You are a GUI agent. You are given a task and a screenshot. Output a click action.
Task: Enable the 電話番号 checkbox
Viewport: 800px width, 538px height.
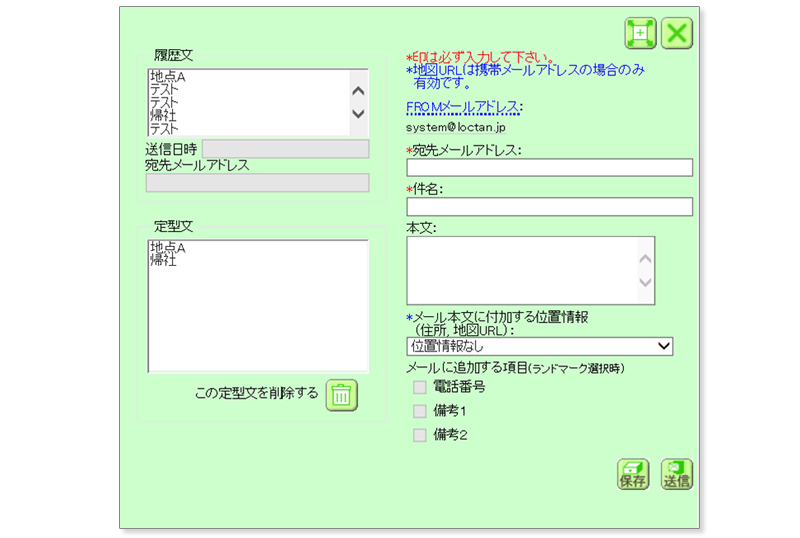pyautogui.click(x=420, y=387)
